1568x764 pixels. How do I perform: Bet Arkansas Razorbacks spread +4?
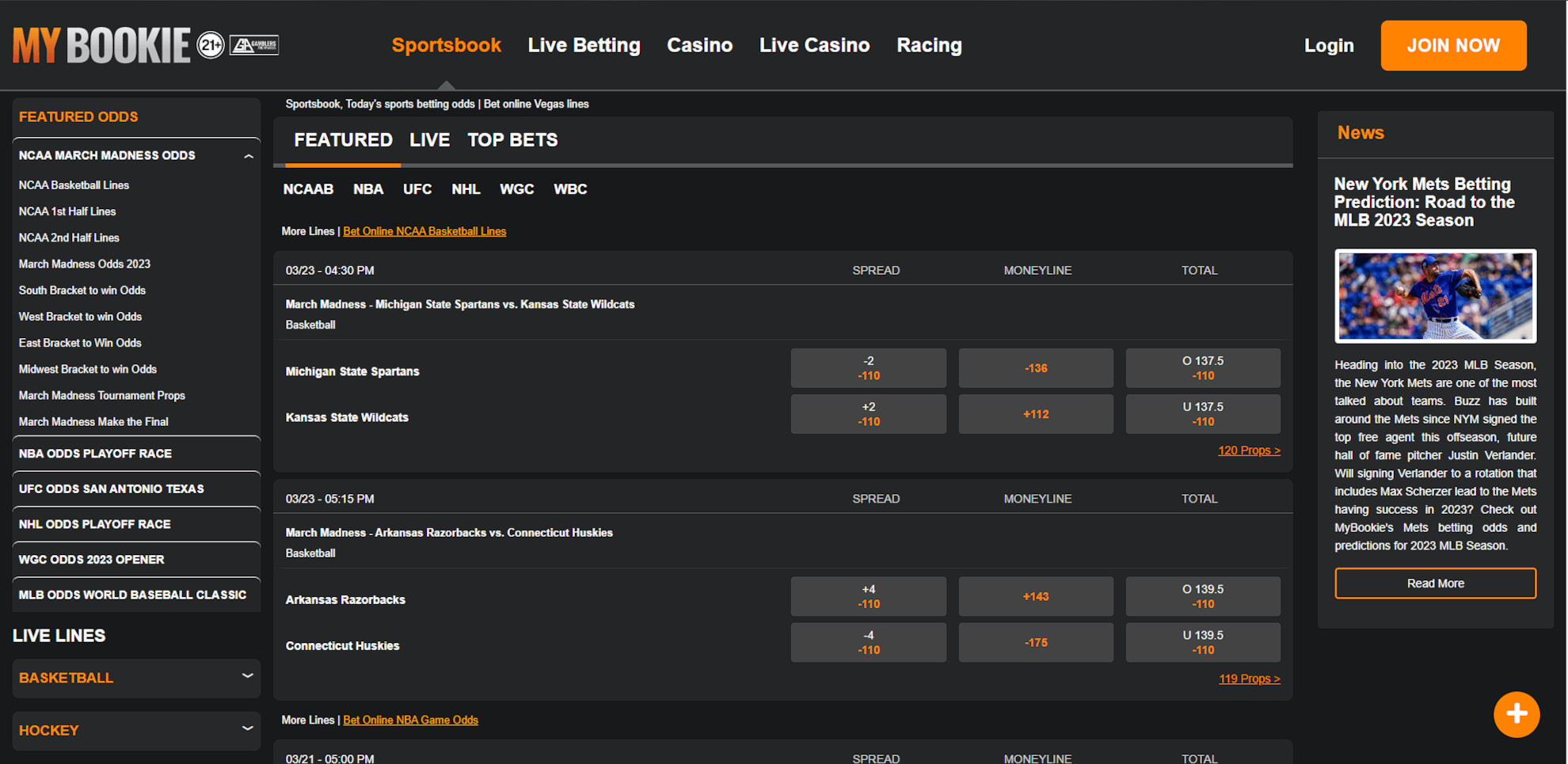(869, 596)
